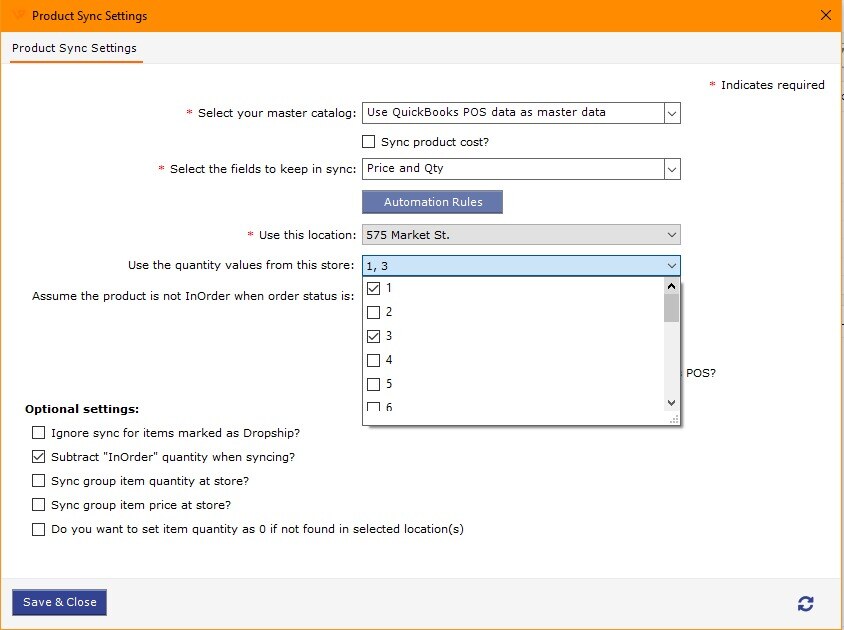Disable Subtract InOrder quantity when syncing
844x630 pixels.
[38, 457]
